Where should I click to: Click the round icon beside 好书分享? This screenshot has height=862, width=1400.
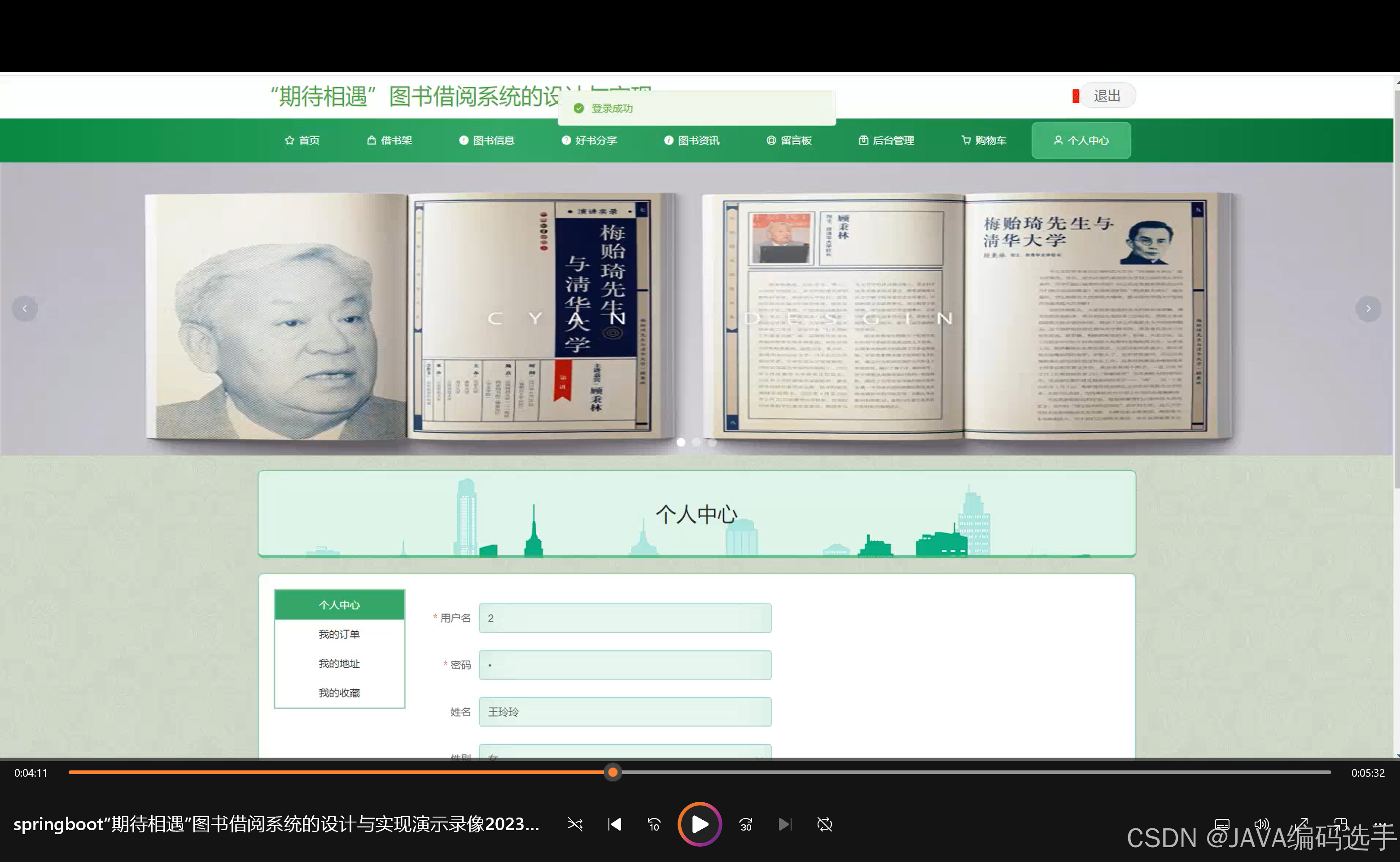coord(566,140)
